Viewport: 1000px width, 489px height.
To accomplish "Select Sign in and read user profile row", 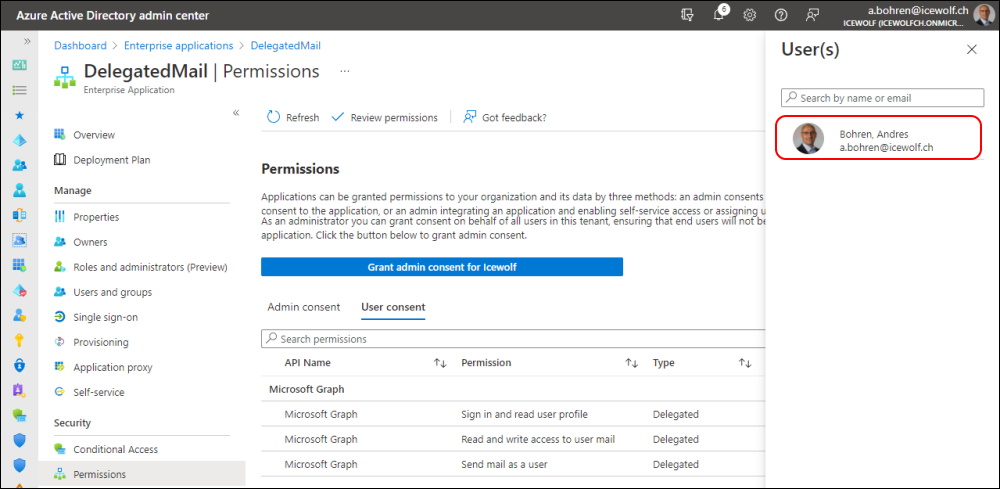I will click(513, 414).
